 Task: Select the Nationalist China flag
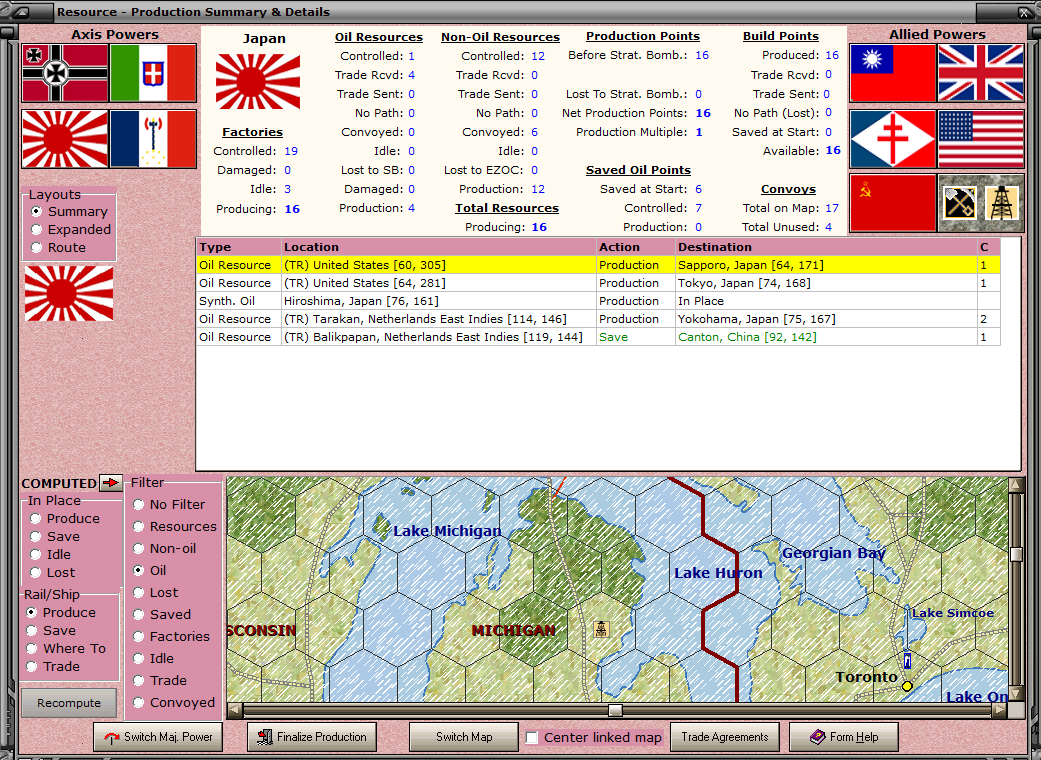point(892,73)
